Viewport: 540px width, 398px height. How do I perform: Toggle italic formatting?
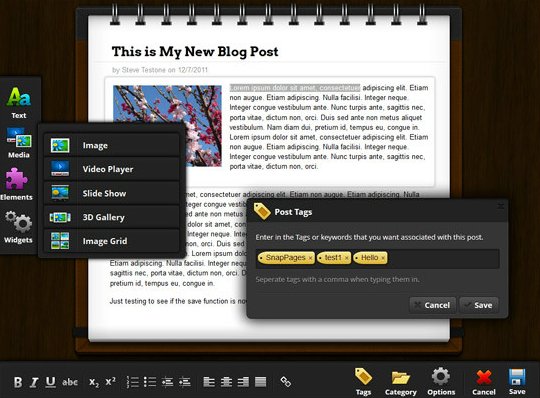coord(34,382)
